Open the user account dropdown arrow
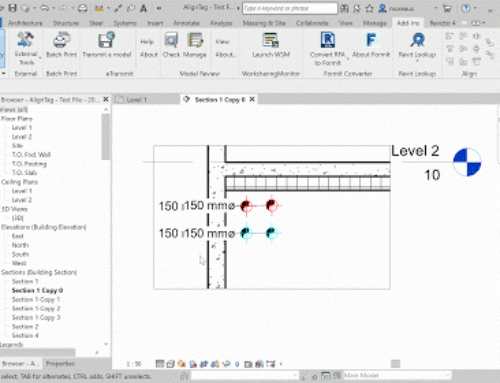The width and height of the screenshot is (500, 383). (x=435, y=8)
